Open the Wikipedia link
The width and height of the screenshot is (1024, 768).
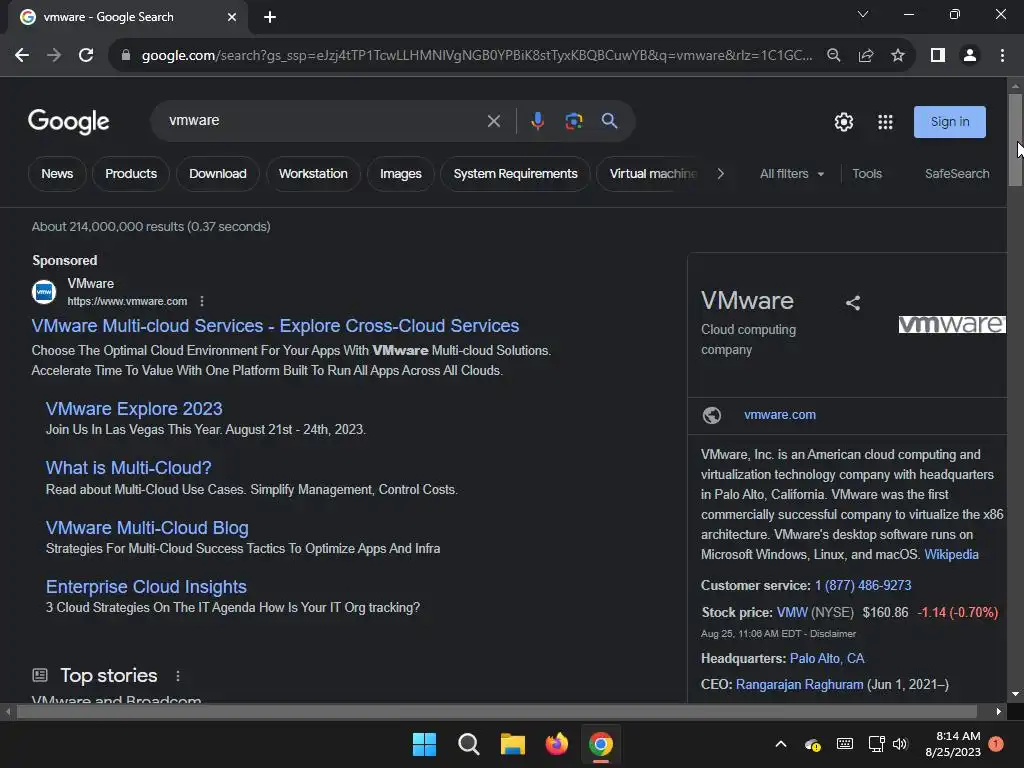[951, 554]
